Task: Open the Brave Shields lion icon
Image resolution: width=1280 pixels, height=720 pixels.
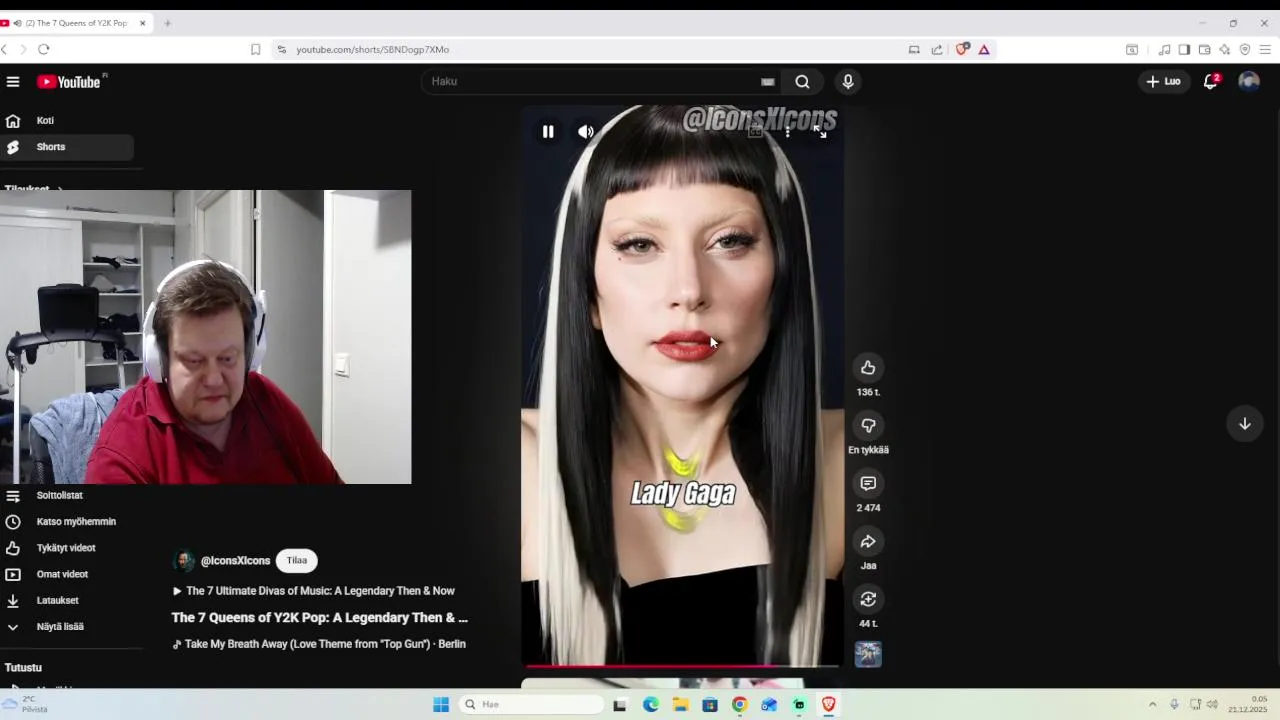Action: [962, 49]
